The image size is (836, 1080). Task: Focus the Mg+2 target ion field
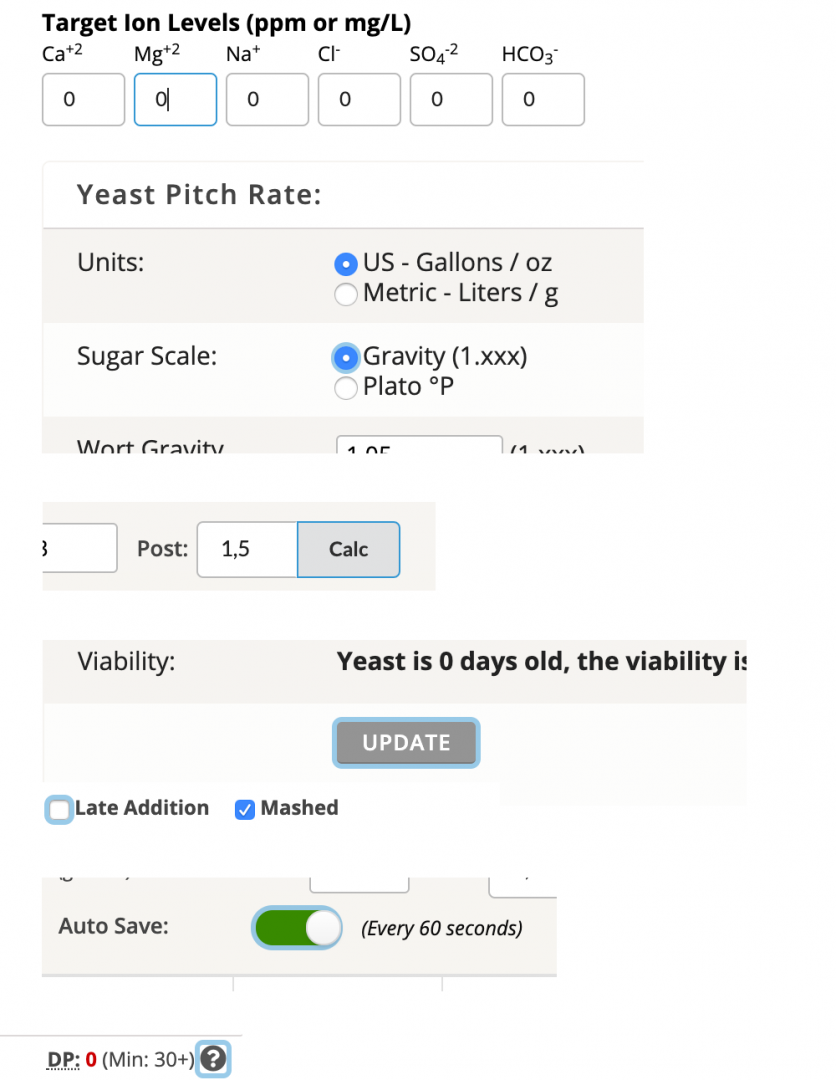coord(176,99)
